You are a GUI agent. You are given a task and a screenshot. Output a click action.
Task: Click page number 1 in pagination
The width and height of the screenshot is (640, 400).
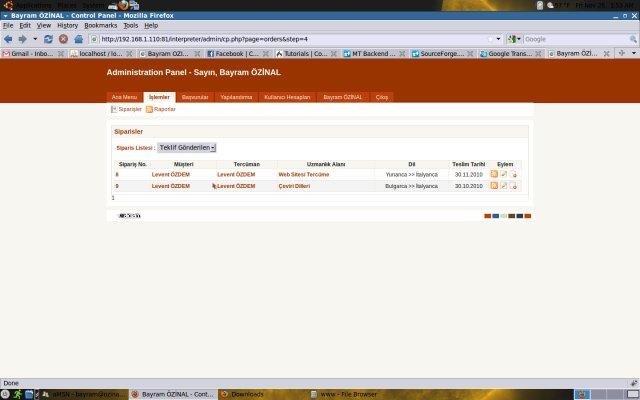tap(113, 198)
